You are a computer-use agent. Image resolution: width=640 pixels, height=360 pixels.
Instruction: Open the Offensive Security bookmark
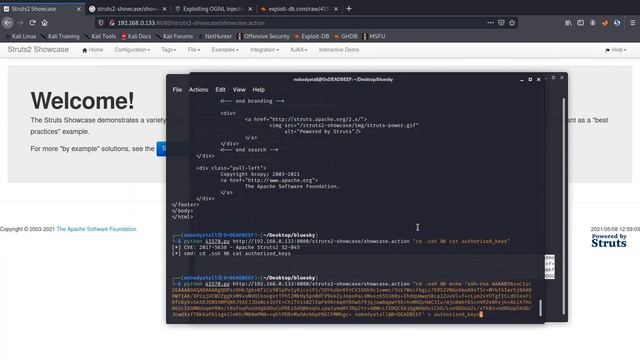coord(263,36)
